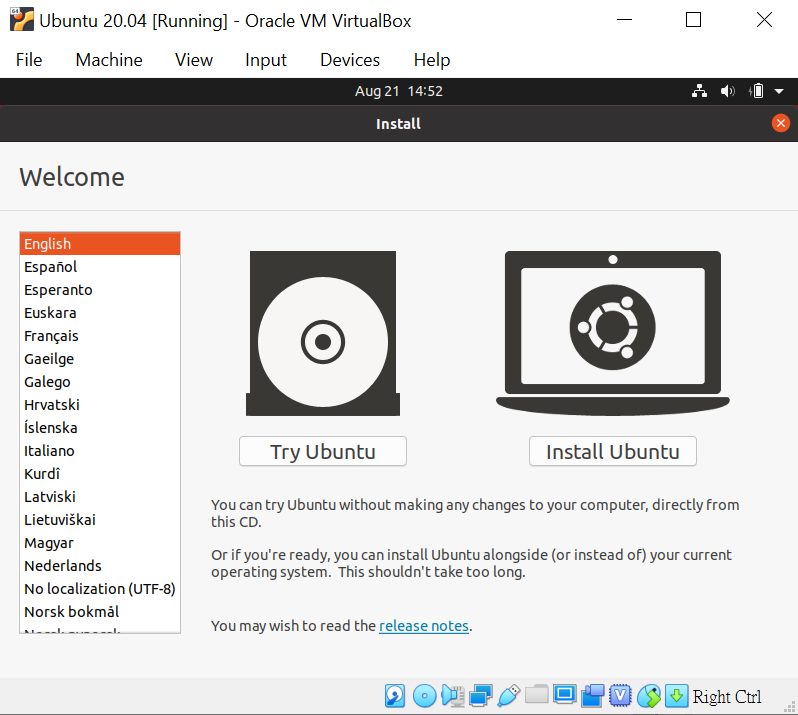Maximize the VirtualBox window
This screenshot has width=798, height=715.
(x=693, y=20)
